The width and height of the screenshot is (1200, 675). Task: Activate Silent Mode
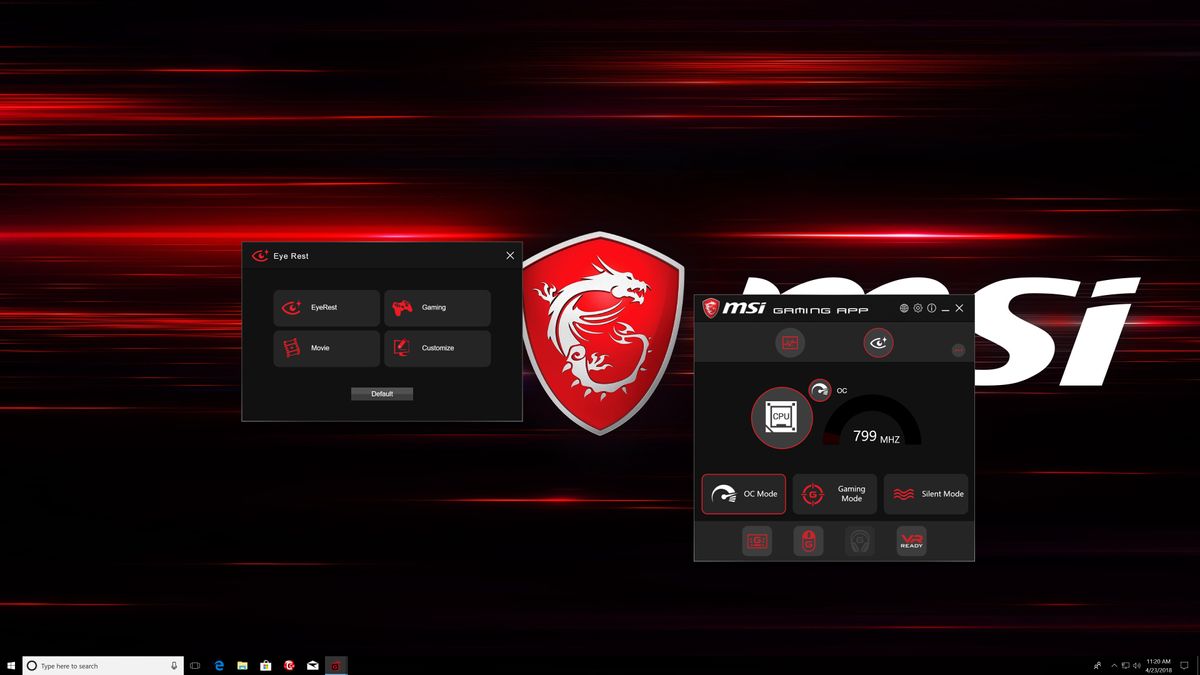[x=926, y=494]
